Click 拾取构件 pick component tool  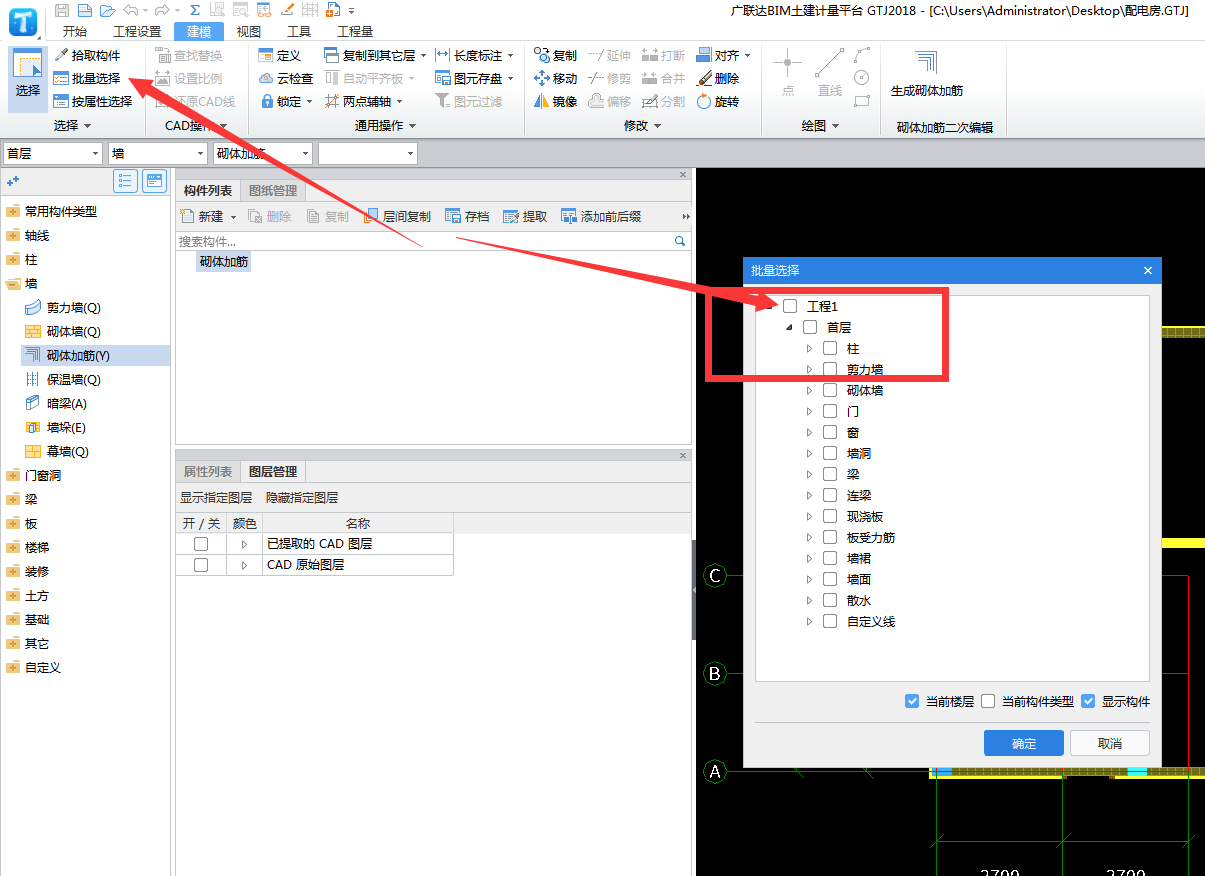tap(87, 55)
